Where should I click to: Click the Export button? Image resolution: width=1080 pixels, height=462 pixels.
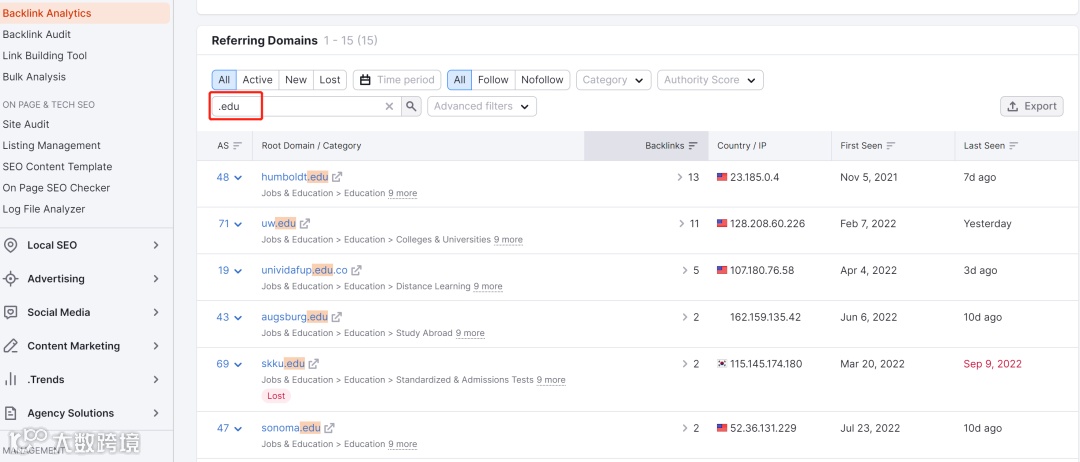click(x=1032, y=106)
